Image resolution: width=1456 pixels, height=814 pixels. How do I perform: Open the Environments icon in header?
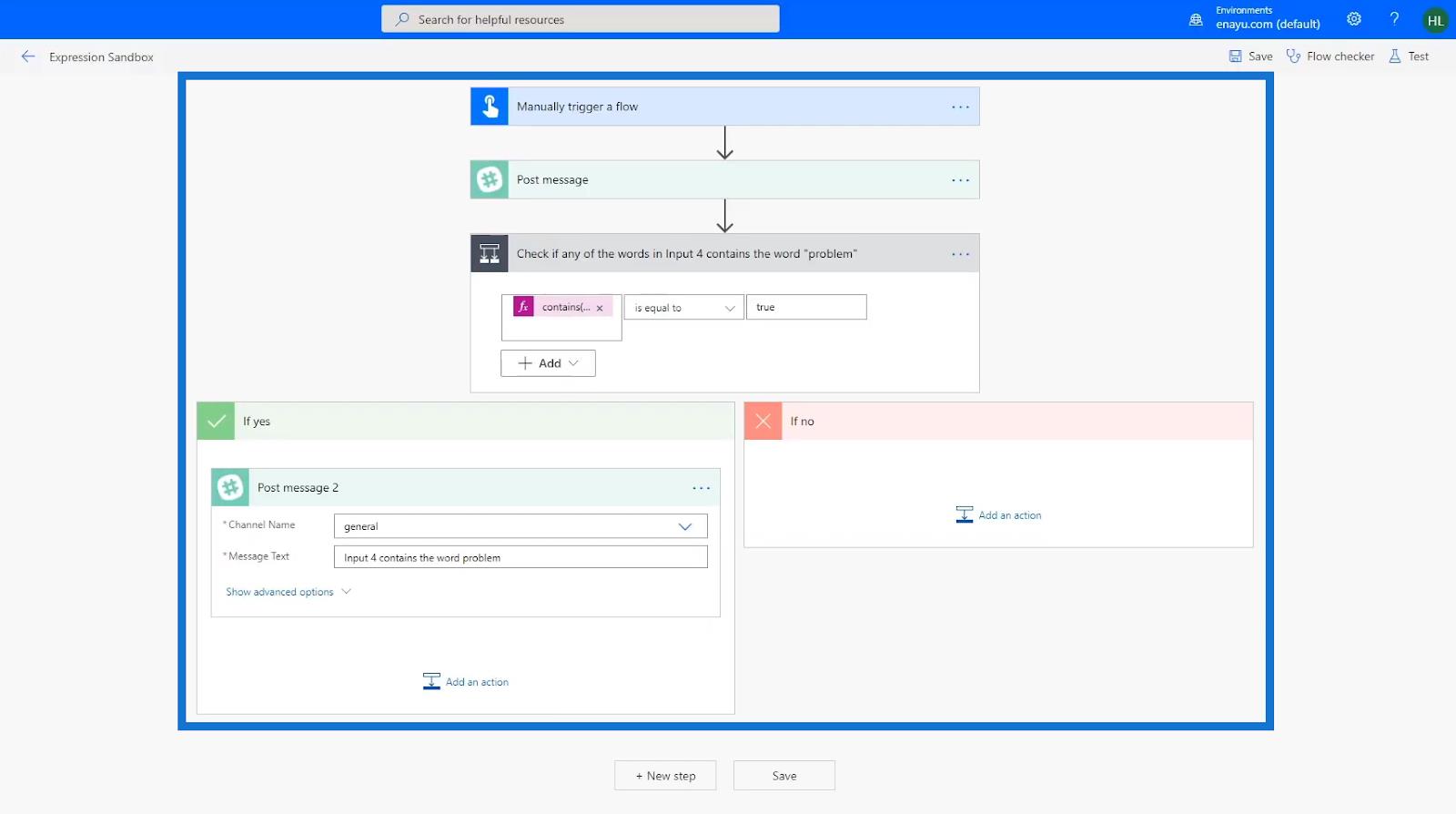tap(1196, 19)
